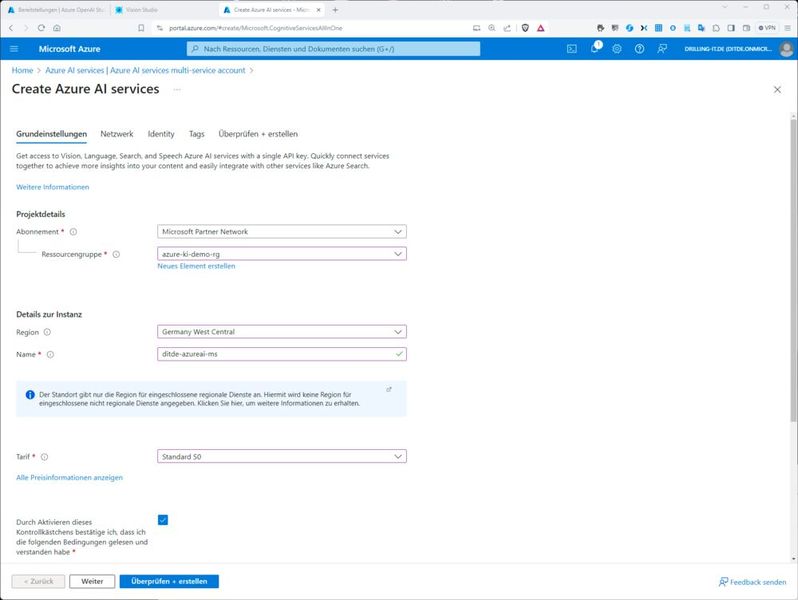This screenshot has height=600, width=798.
Task: Open the Ressourcengruppe dropdown
Action: coord(282,254)
